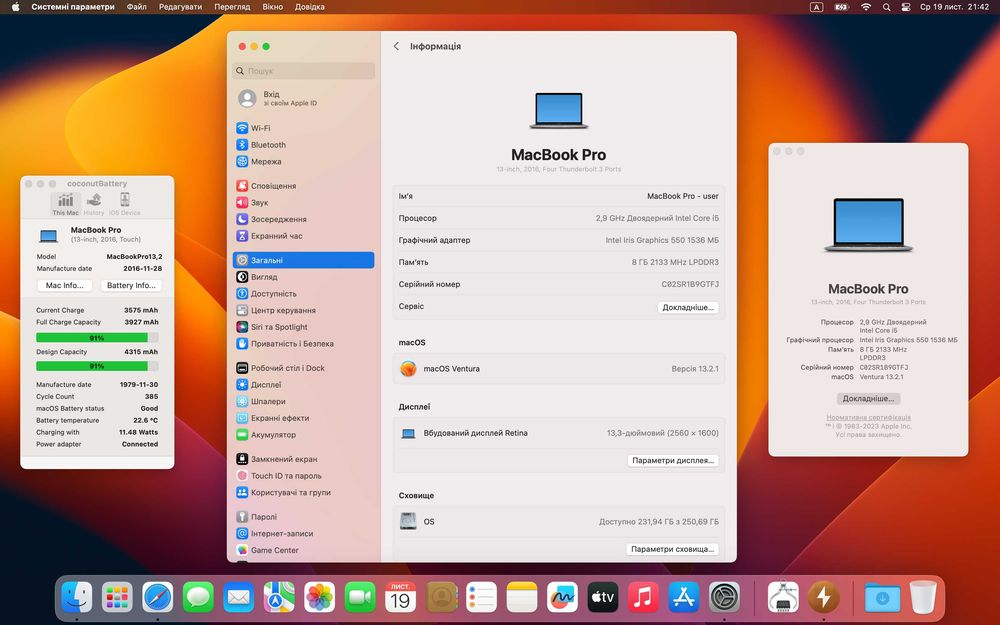
Task: Switch to This Mac tab in coconutBattery
Action: [x=65, y=205]
